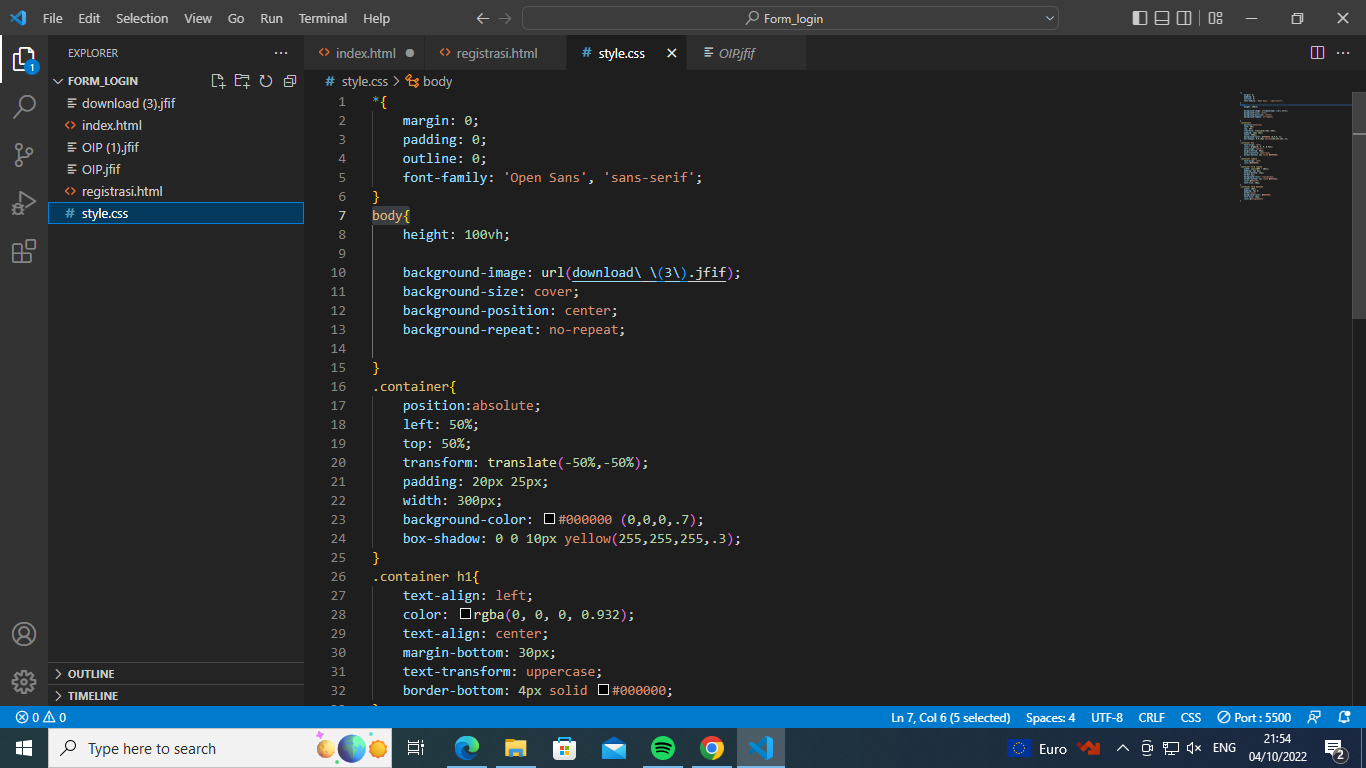Switch to the index.html tab
The height and width of the screenshot is (768, 1366).
(365, 53)
